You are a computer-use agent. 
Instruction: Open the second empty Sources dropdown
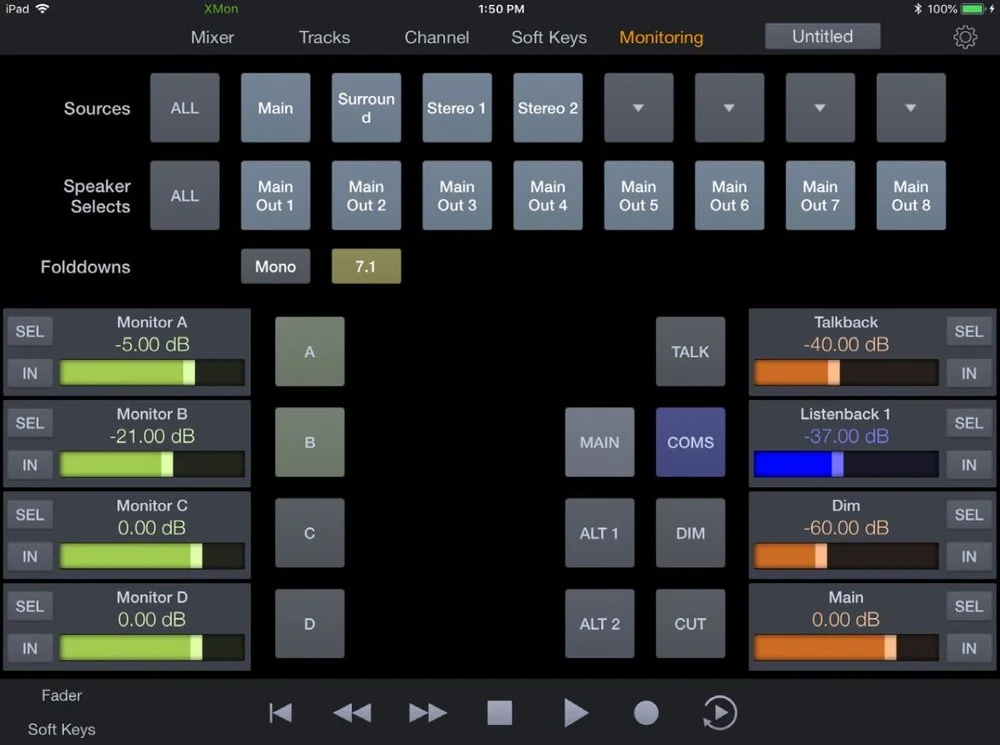pos(729,107)
